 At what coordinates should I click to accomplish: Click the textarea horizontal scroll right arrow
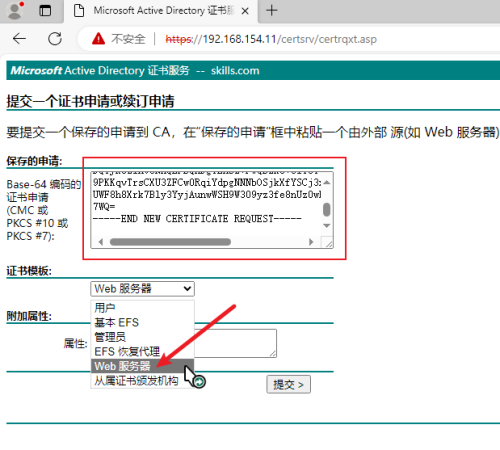pyautogui.click(x=311, y=242)
